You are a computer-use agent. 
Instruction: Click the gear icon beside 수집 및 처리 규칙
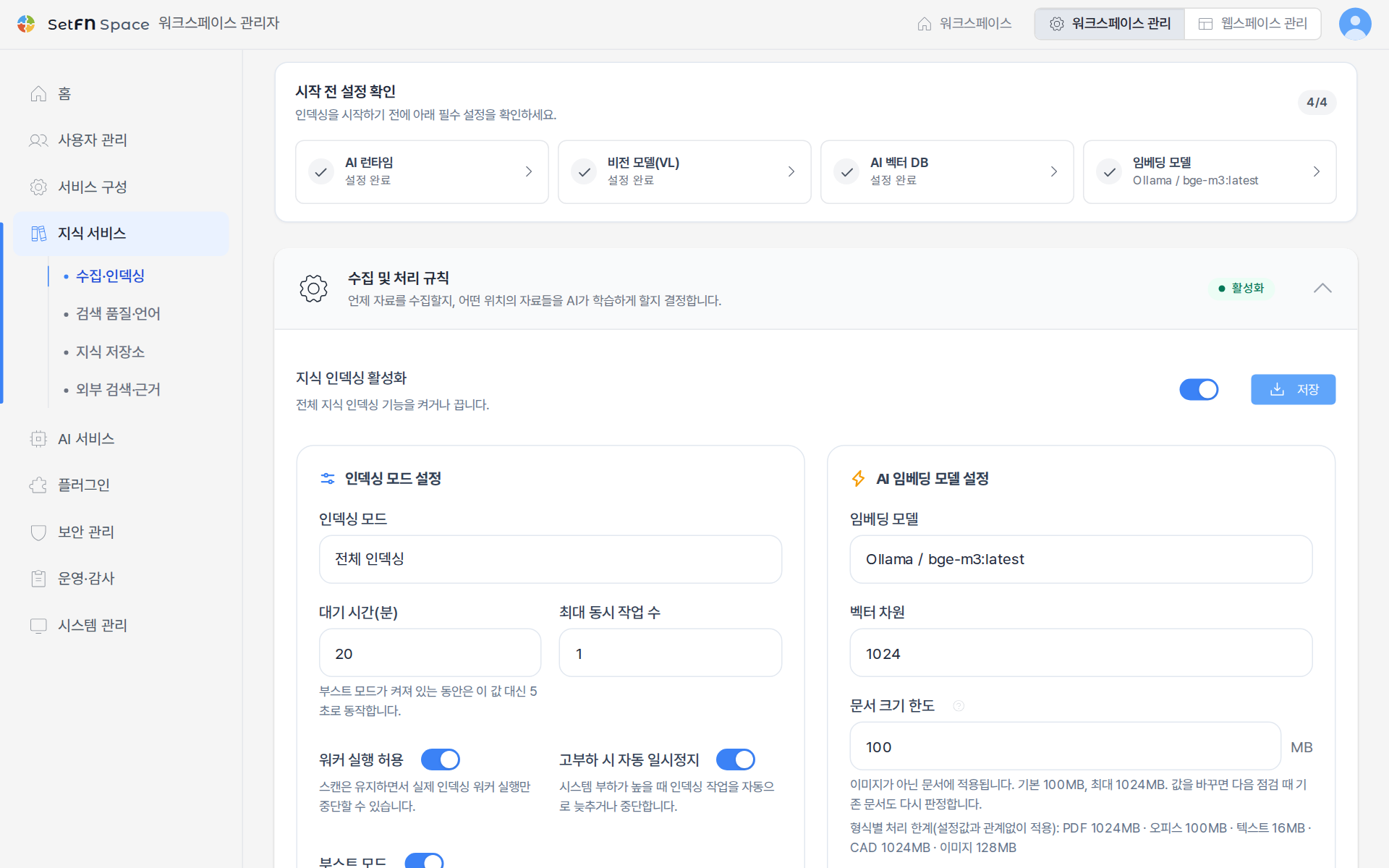313,289
